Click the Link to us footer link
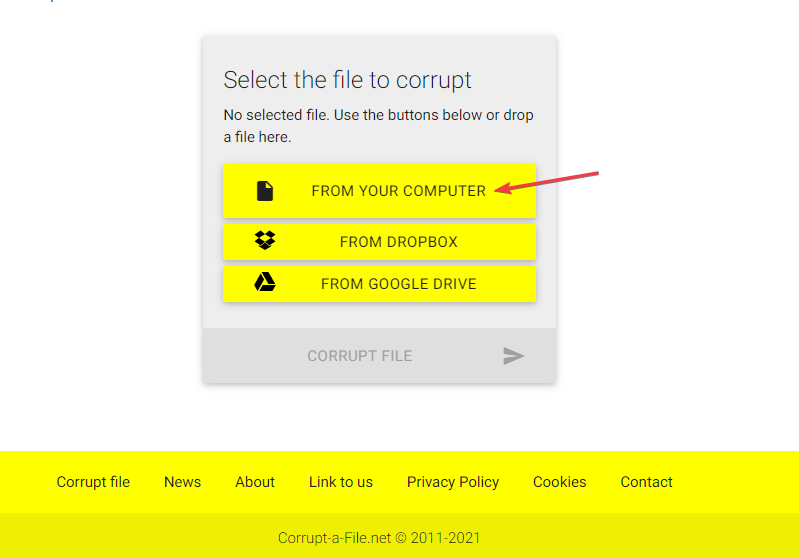Image resolution: width=799 pixels, height=557 pixels. tap(341, 482)
